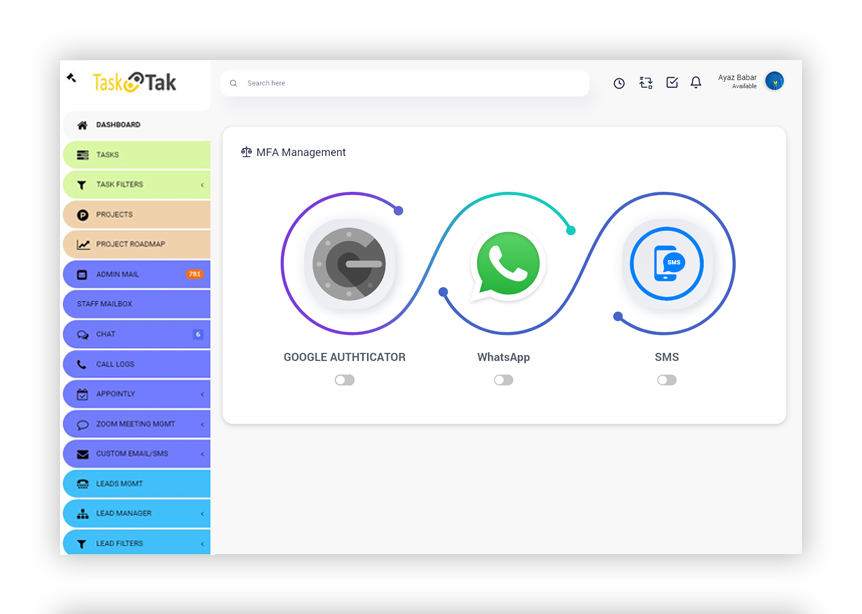This screenshot has height=614, width=862.
Task: Click the Admin Mail envelope icon
Action: click(82, 274)
